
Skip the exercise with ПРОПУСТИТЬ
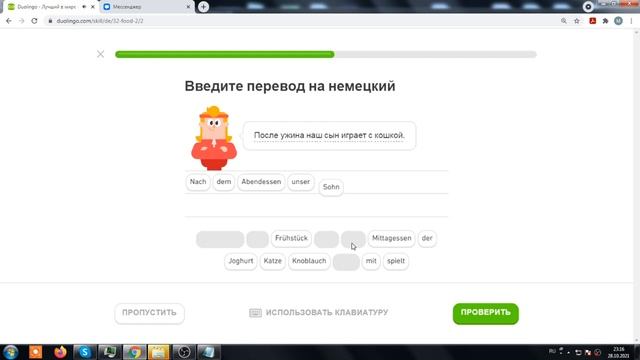149,313
